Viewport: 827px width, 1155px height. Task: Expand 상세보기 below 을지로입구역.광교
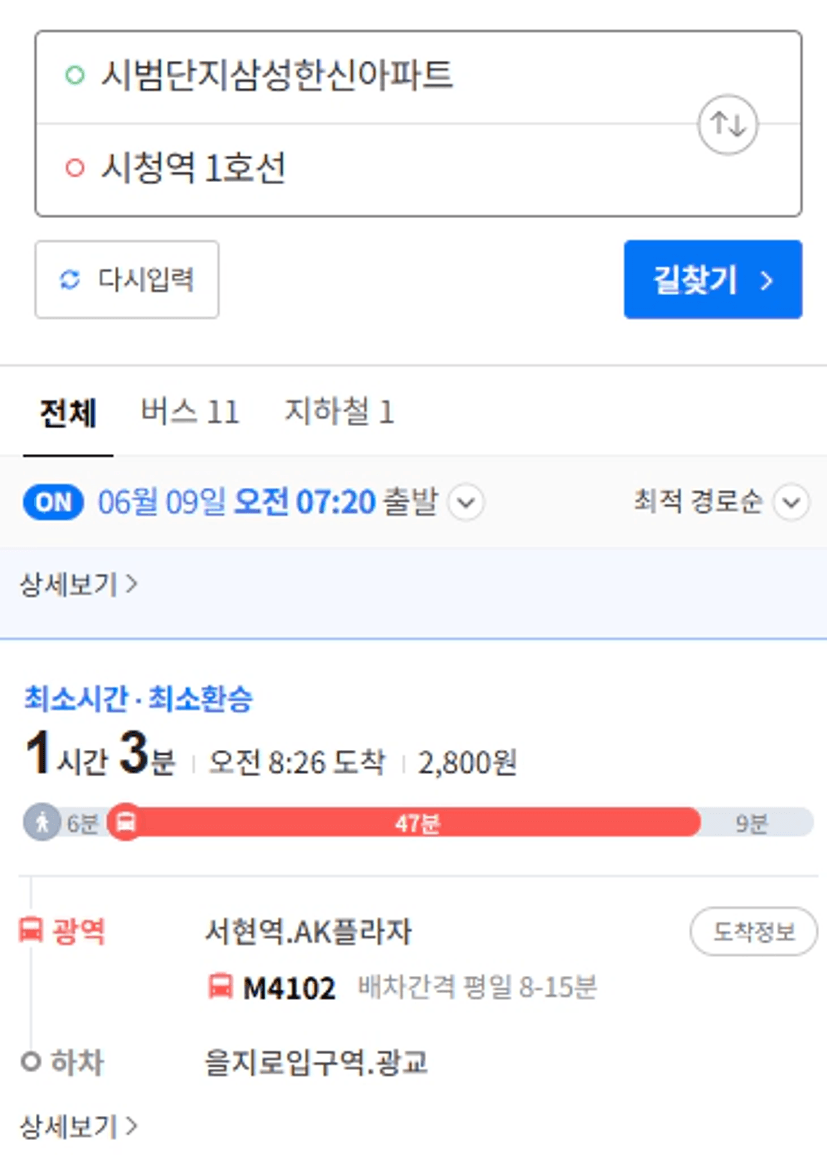[79, 1126]
